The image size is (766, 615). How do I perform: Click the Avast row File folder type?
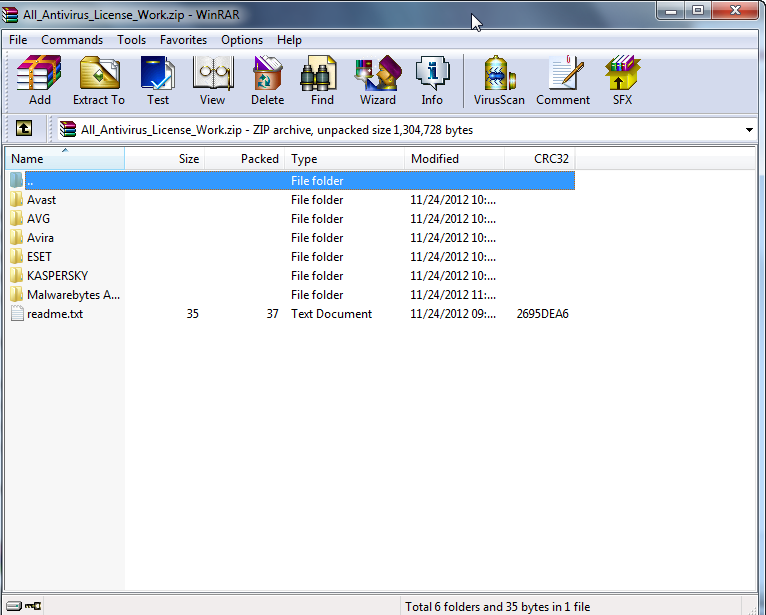[x=317, y=199]
